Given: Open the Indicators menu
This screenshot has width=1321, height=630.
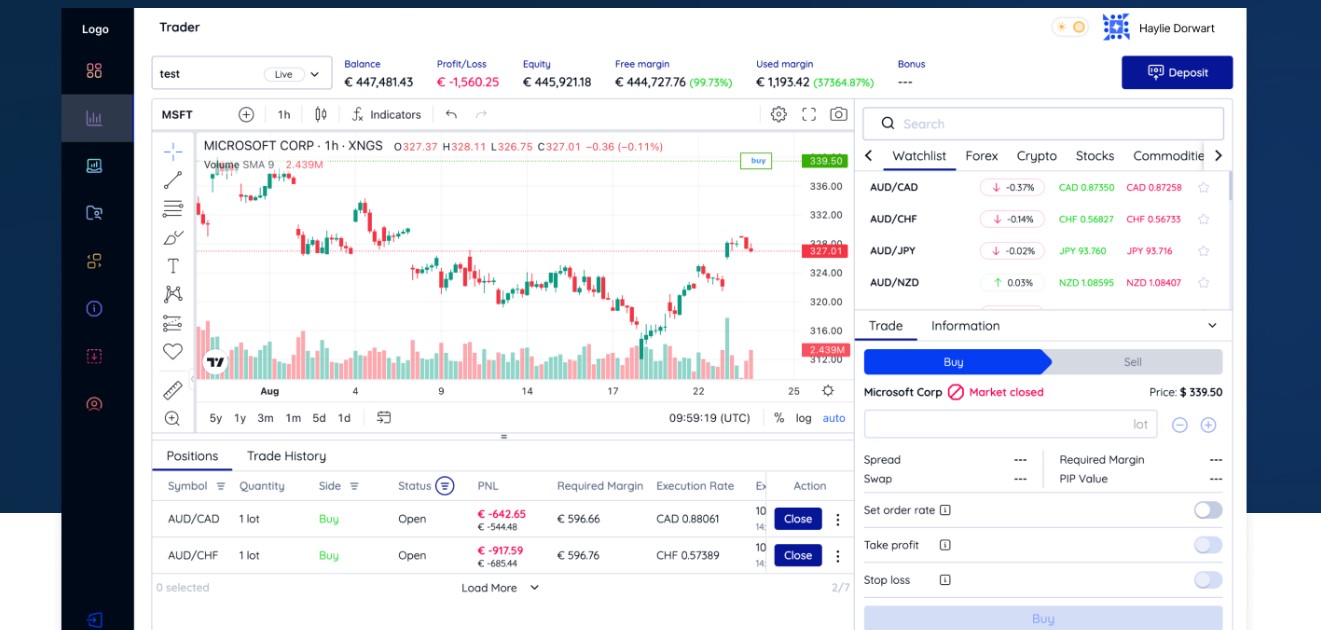Looking at the screenshot, I should tap(387, 114).
